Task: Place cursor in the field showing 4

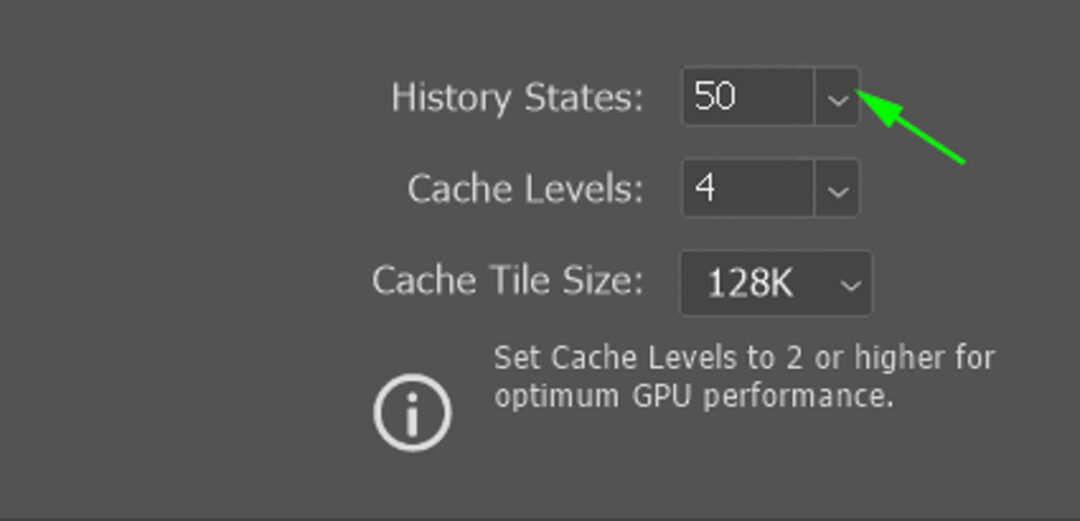Action: 748,188
